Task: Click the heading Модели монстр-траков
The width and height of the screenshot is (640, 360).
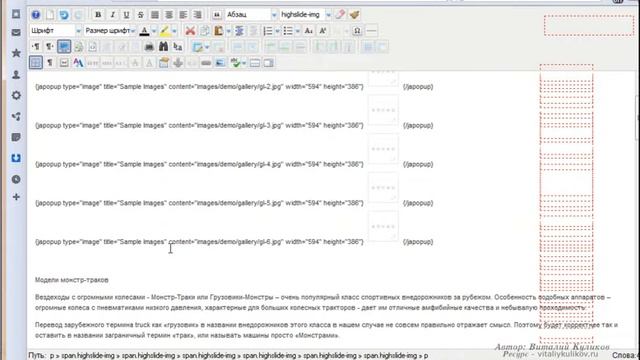Action: 71,280
